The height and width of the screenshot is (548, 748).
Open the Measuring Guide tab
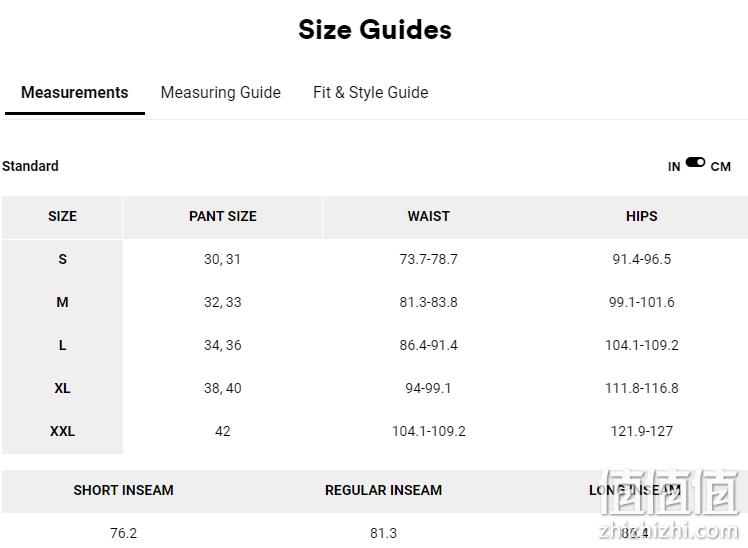coord(220,93)
